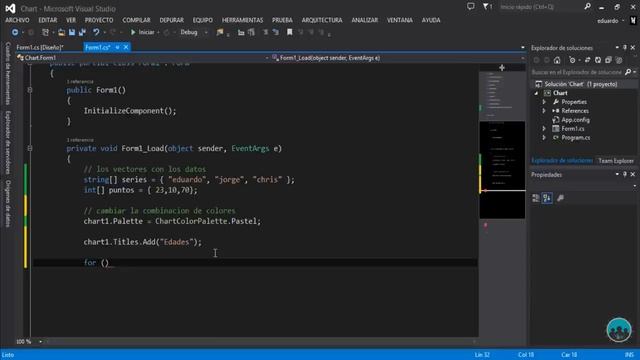Open the Explorador de servidores side tab
Screen dimensions: 640x360
click(x=8, y=142)
